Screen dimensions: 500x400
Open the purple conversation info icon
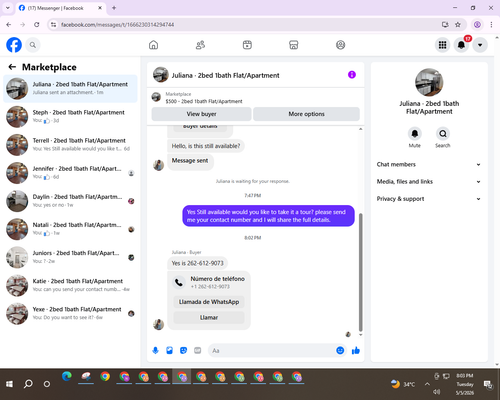click(352, 75)
